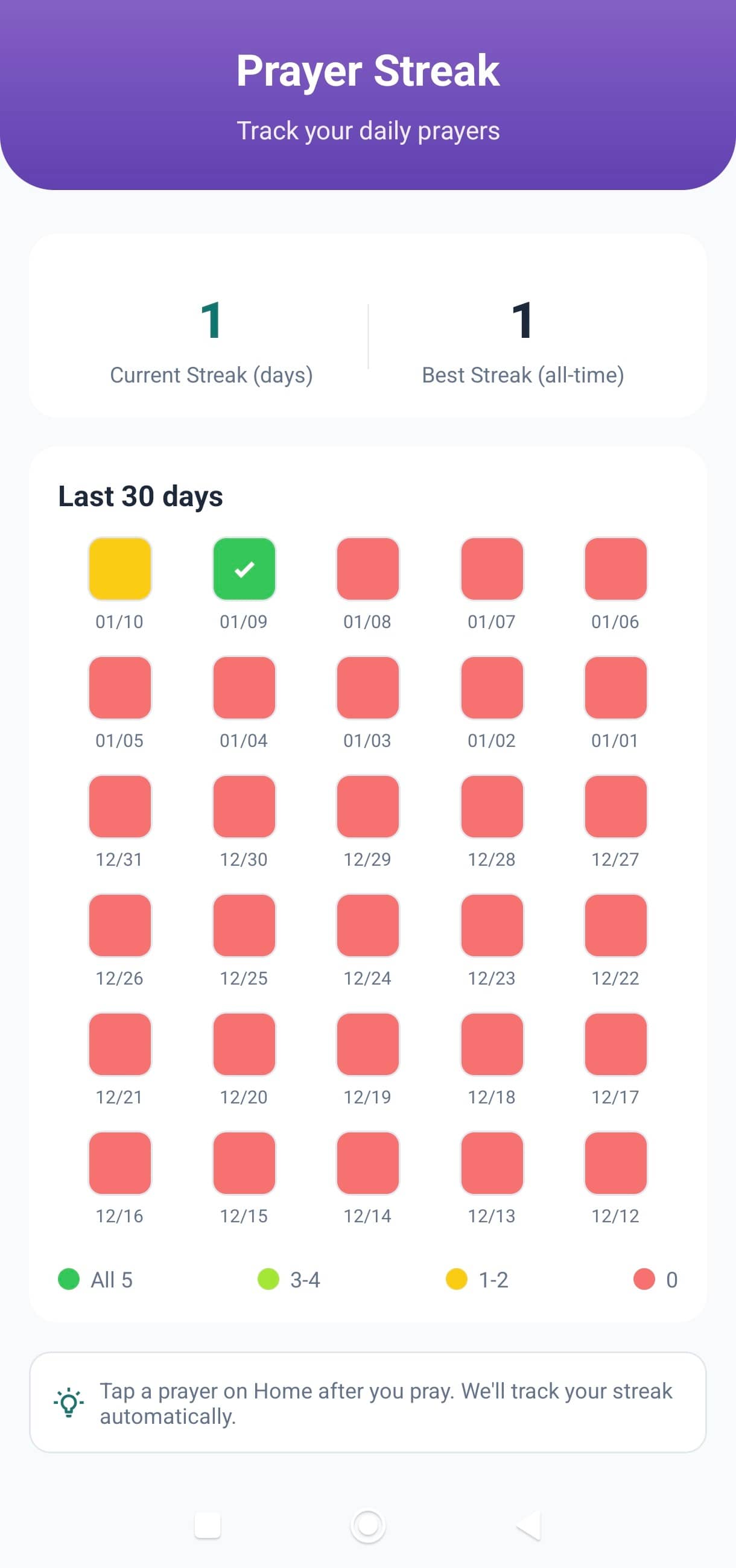This screenshot has width=736, height=1568.
Task: Select the 12/31 day square
Action: pos(120,807)
